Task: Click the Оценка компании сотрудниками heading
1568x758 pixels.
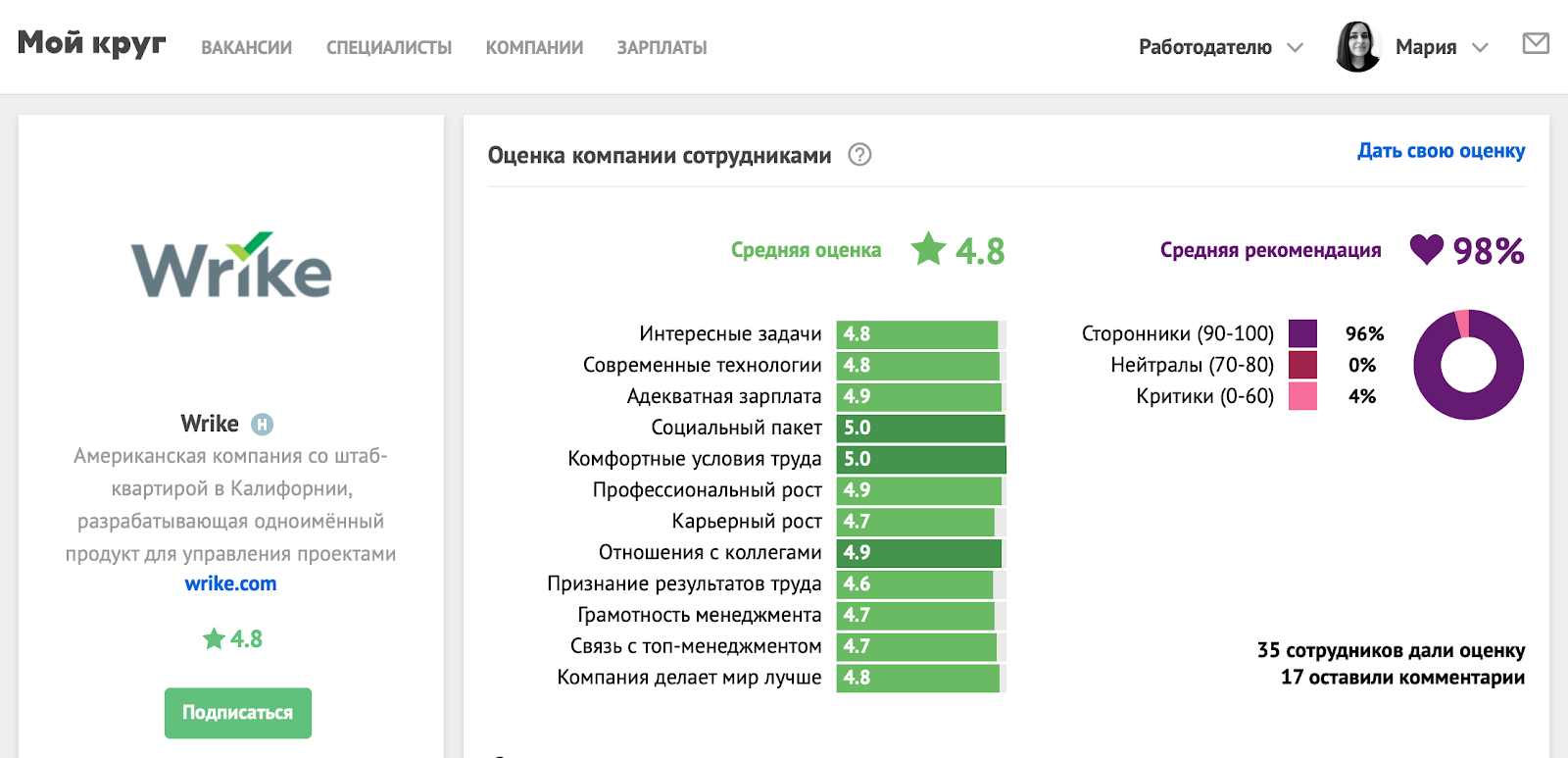Action: [660, 156]
